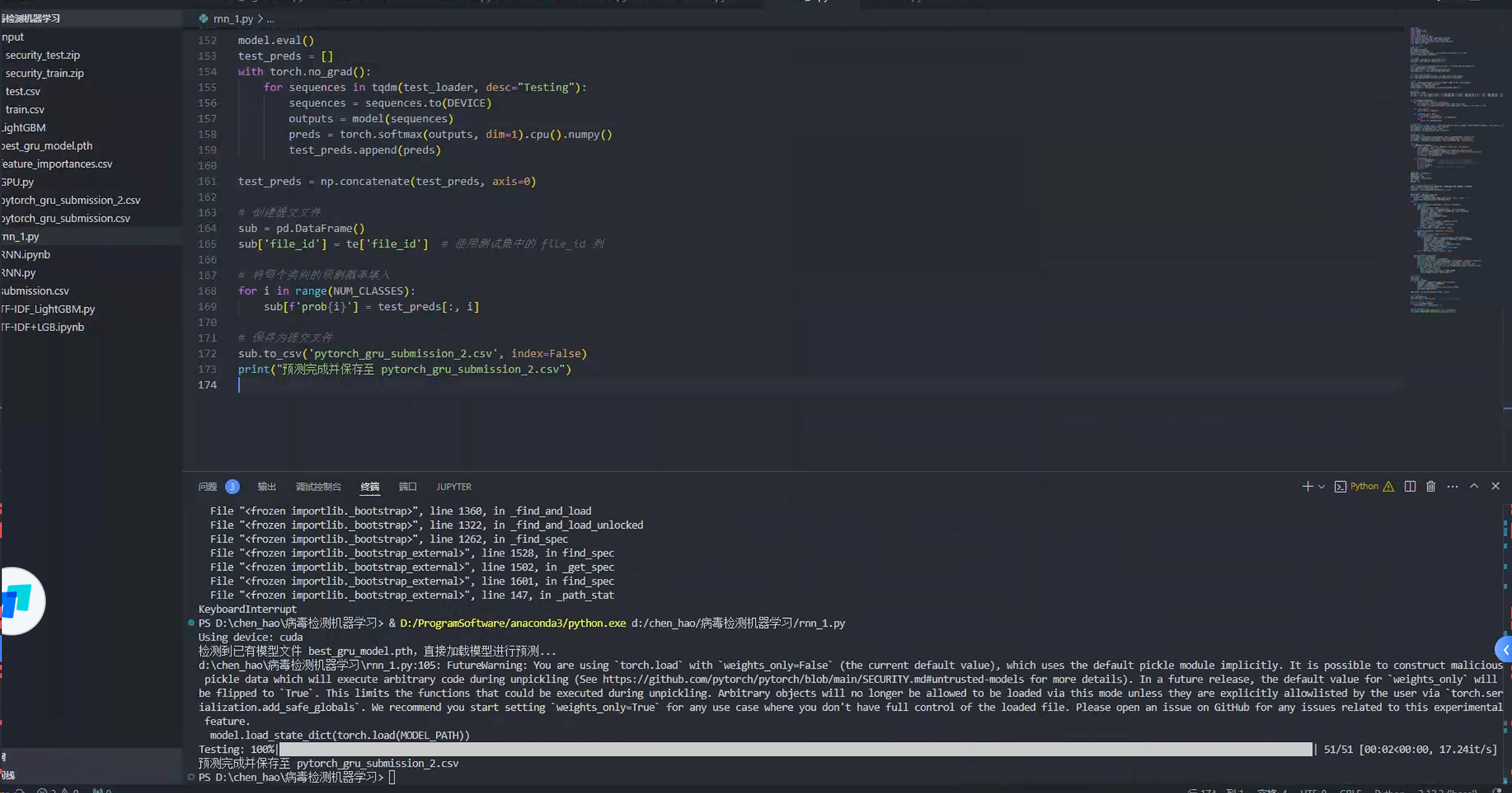Click 'sub = pd.DataFrame()' on line 164
1512x793 pixels.
coord(301,229)
